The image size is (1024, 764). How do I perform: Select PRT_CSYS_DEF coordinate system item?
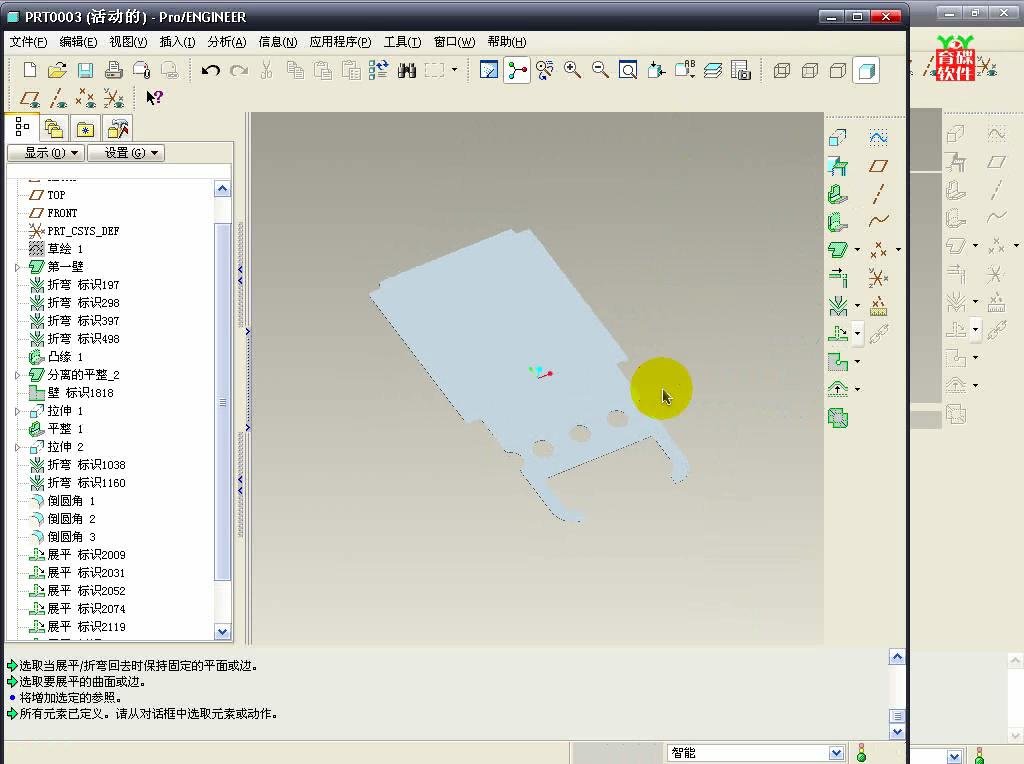tap(74, 231)
